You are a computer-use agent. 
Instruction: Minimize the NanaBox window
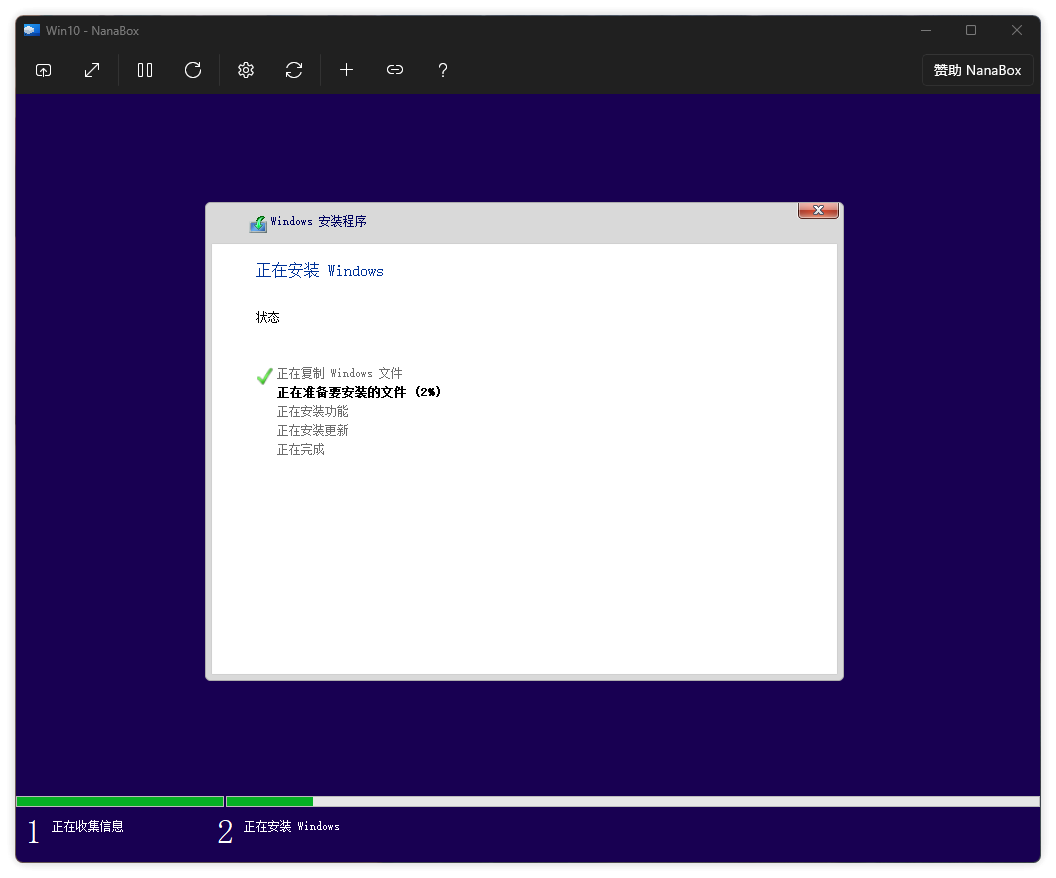[x=924, y=30]
